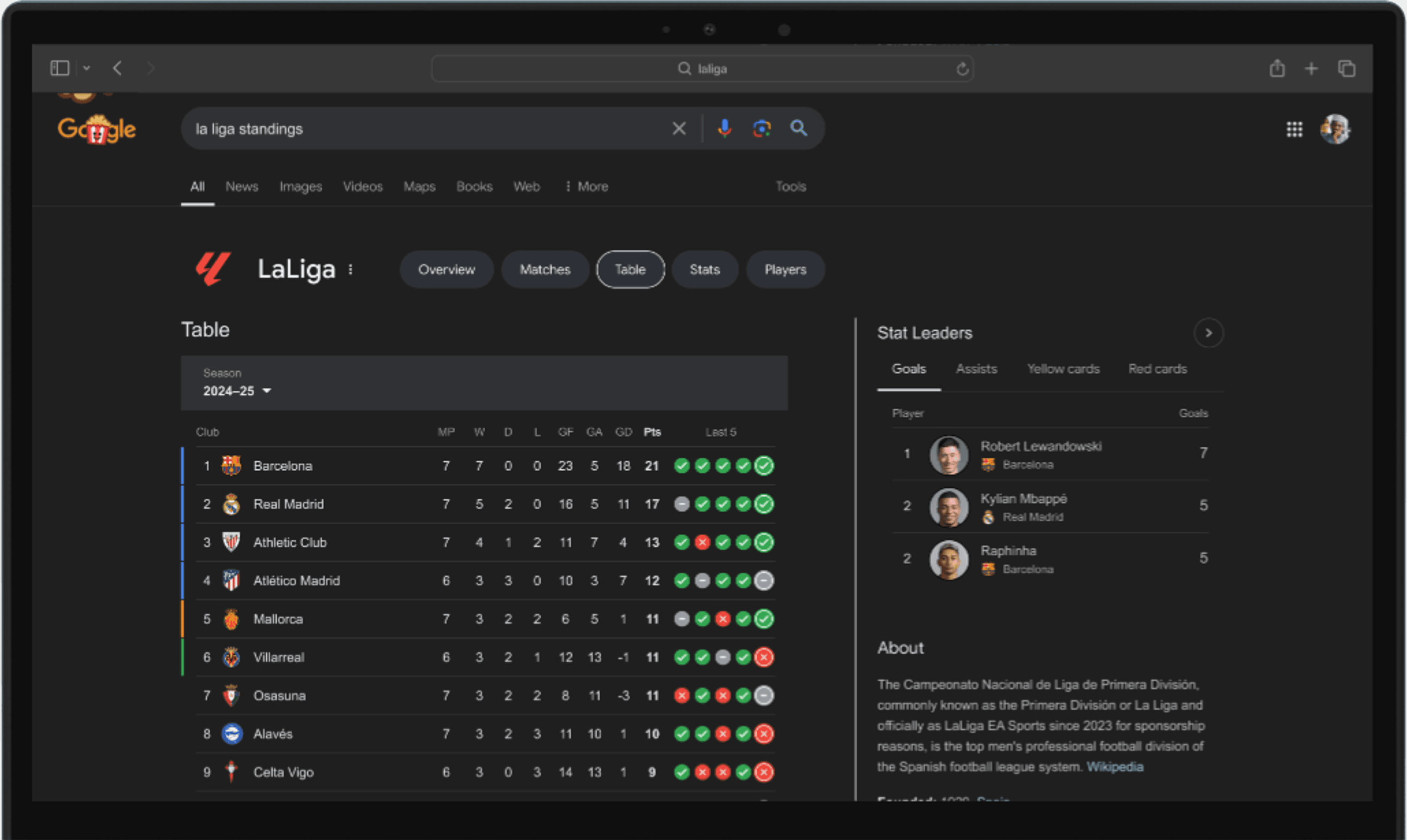This screenshot has width=1407, height=840.
Task: Open the Real Madrid club name in table
Action: point(289,504)
